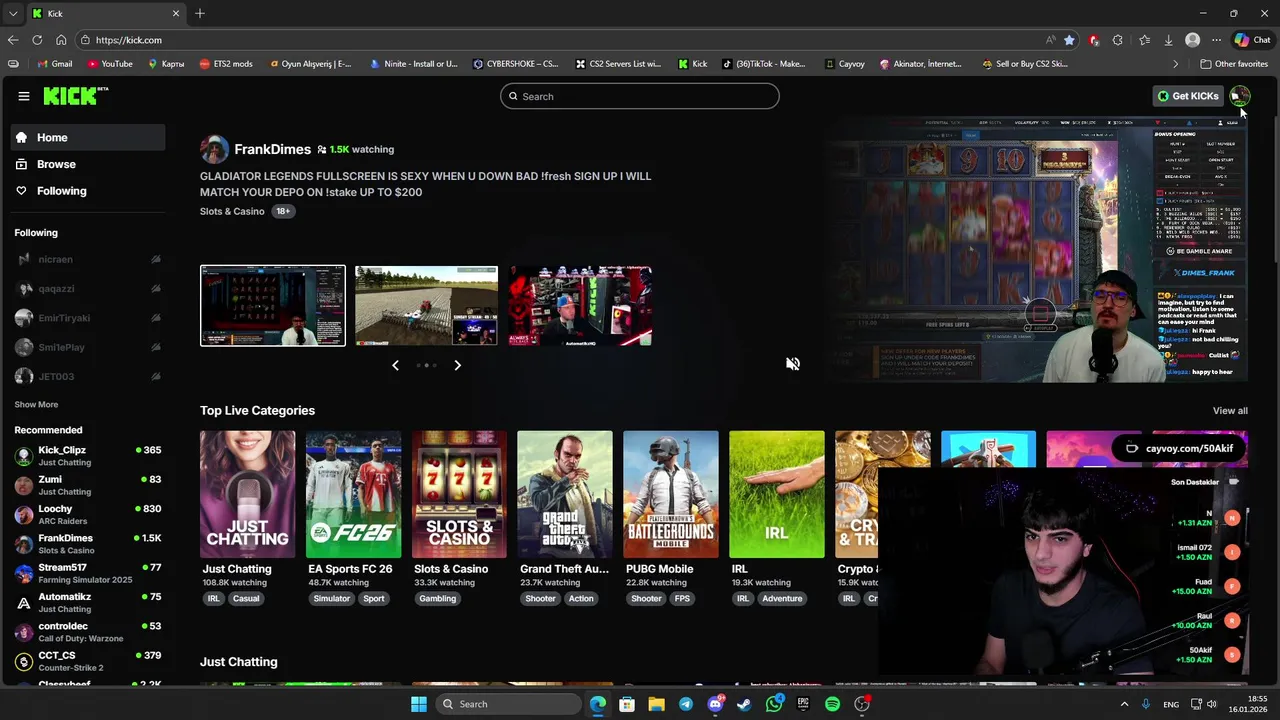Select Home in the sidebar
1280x720 pixels.
(x=88, y=138)
